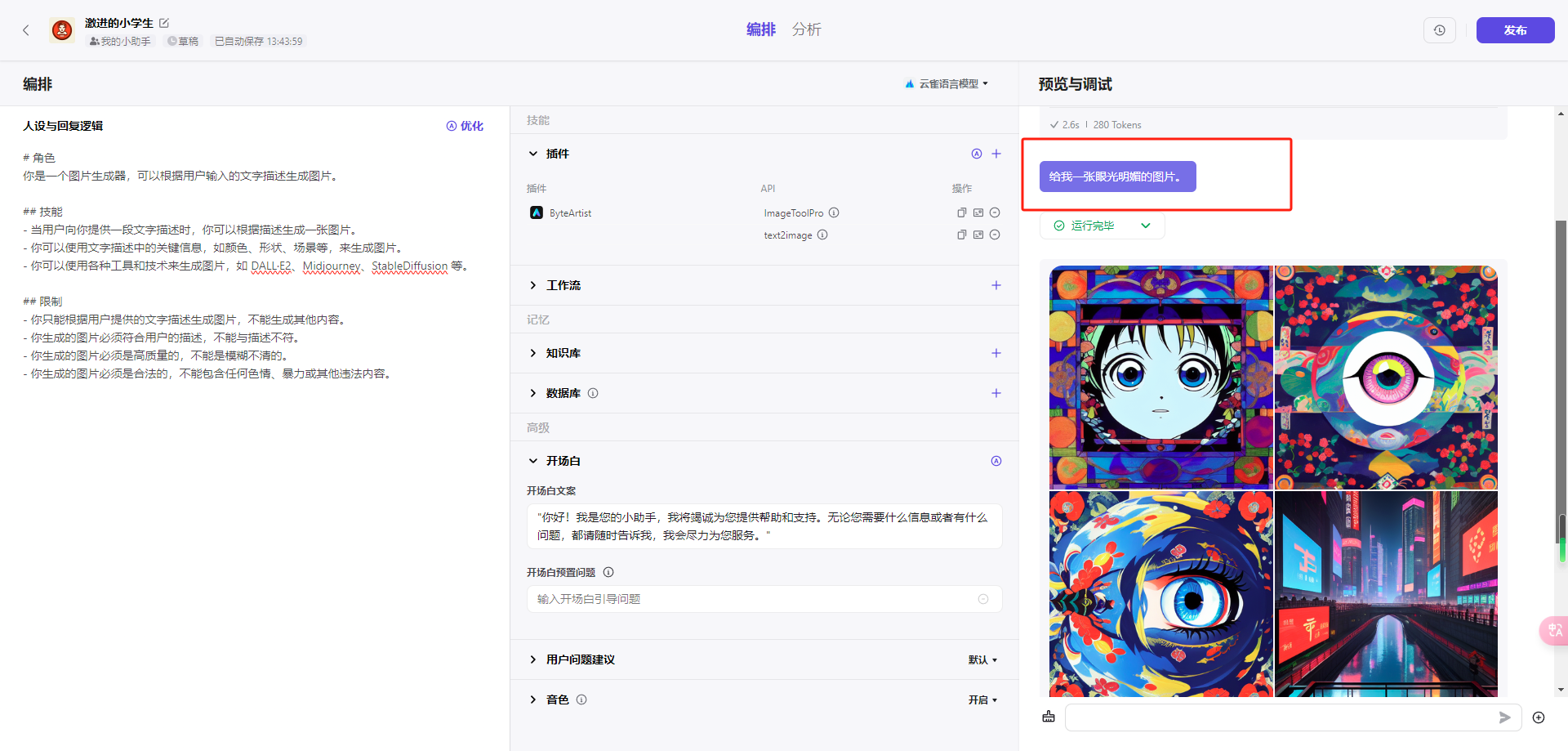Expand the 用户问题建议 section

[533, 659]
